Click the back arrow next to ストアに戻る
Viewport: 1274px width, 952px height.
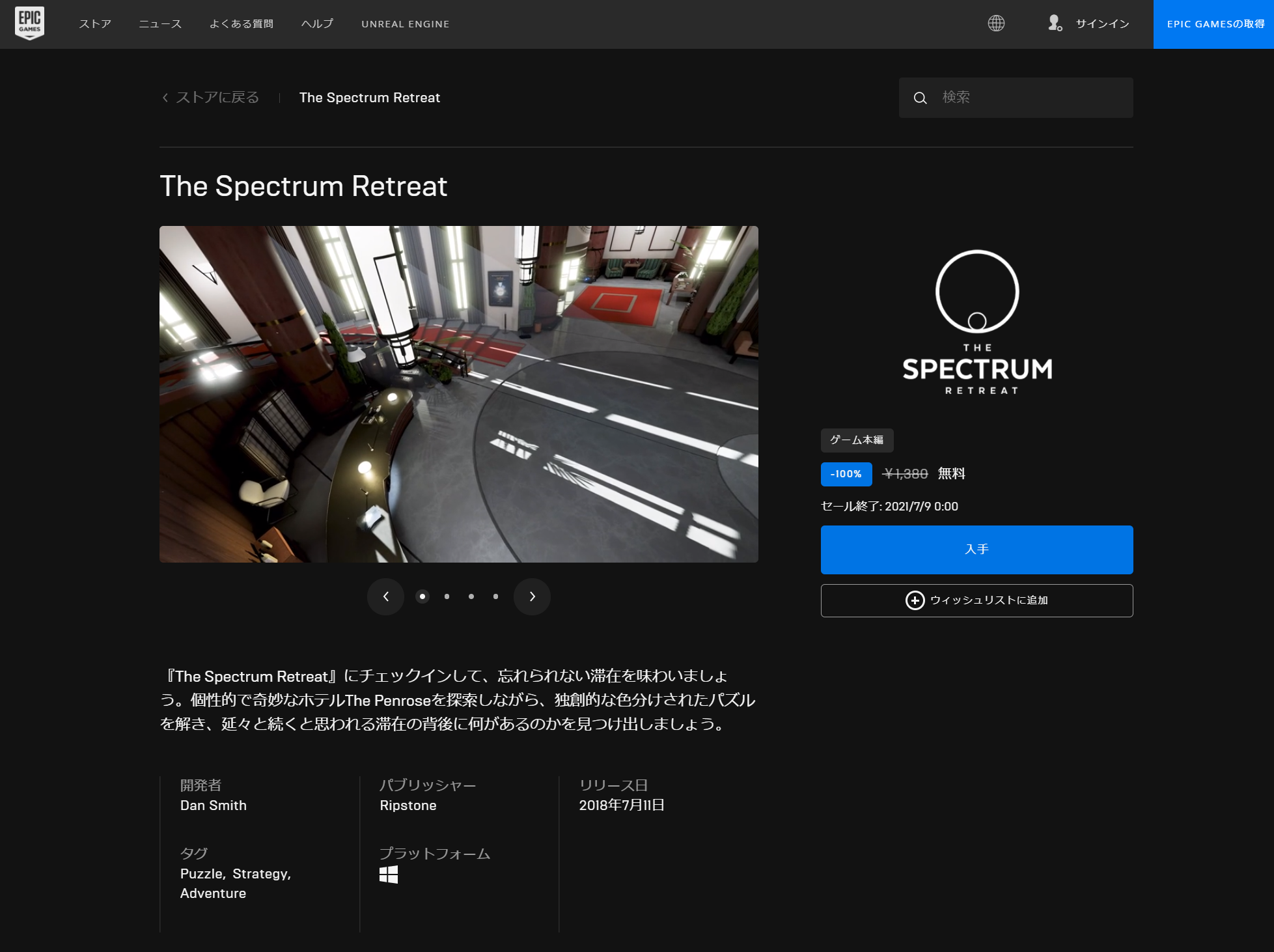tap(164, 97)
